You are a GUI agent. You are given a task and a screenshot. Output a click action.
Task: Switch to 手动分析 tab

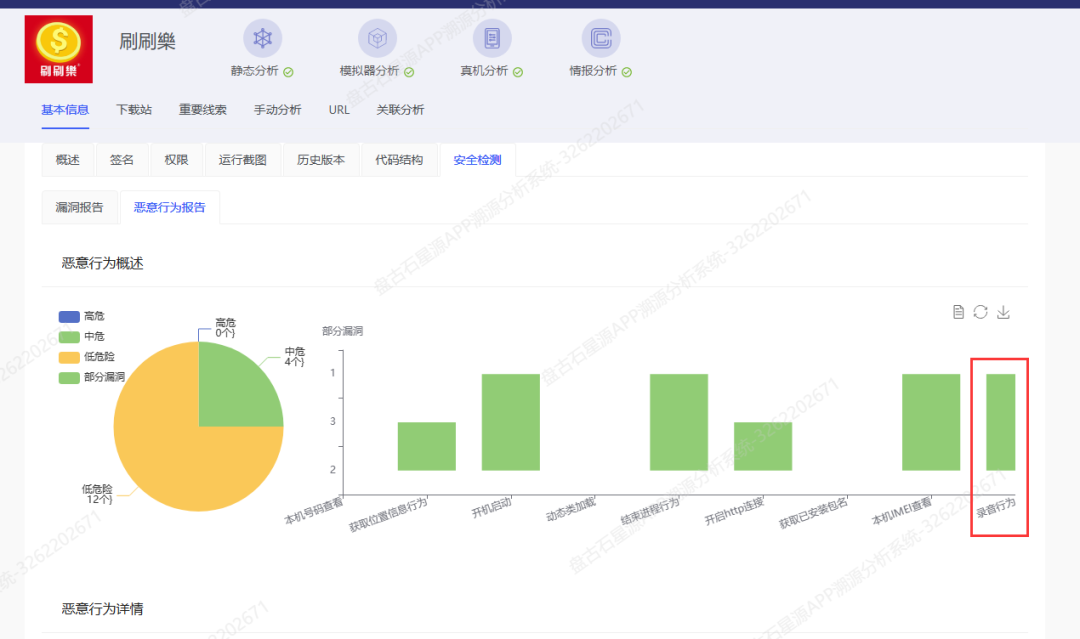278,109
